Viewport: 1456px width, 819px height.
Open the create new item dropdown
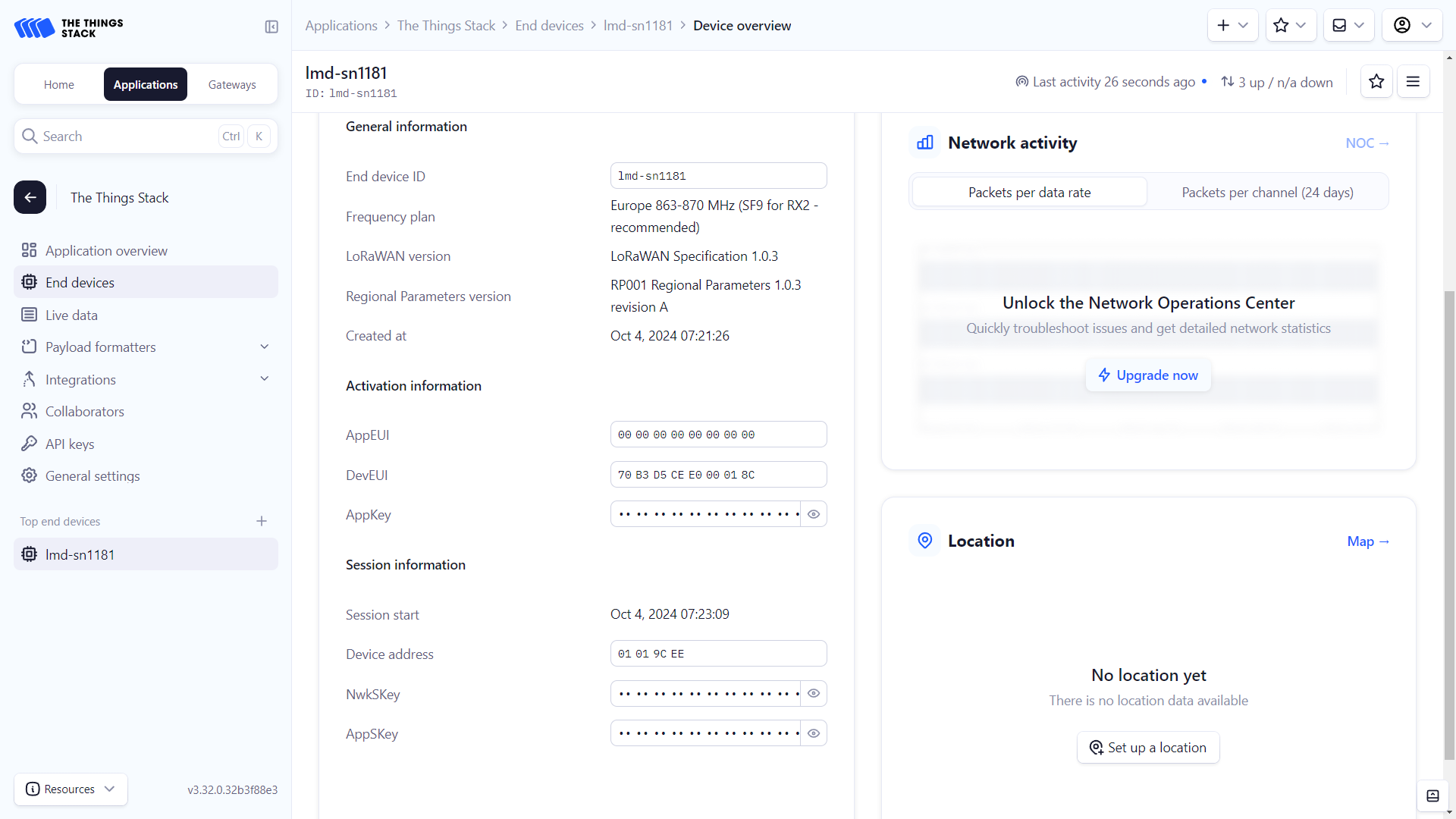click(x=1231, y=25)
